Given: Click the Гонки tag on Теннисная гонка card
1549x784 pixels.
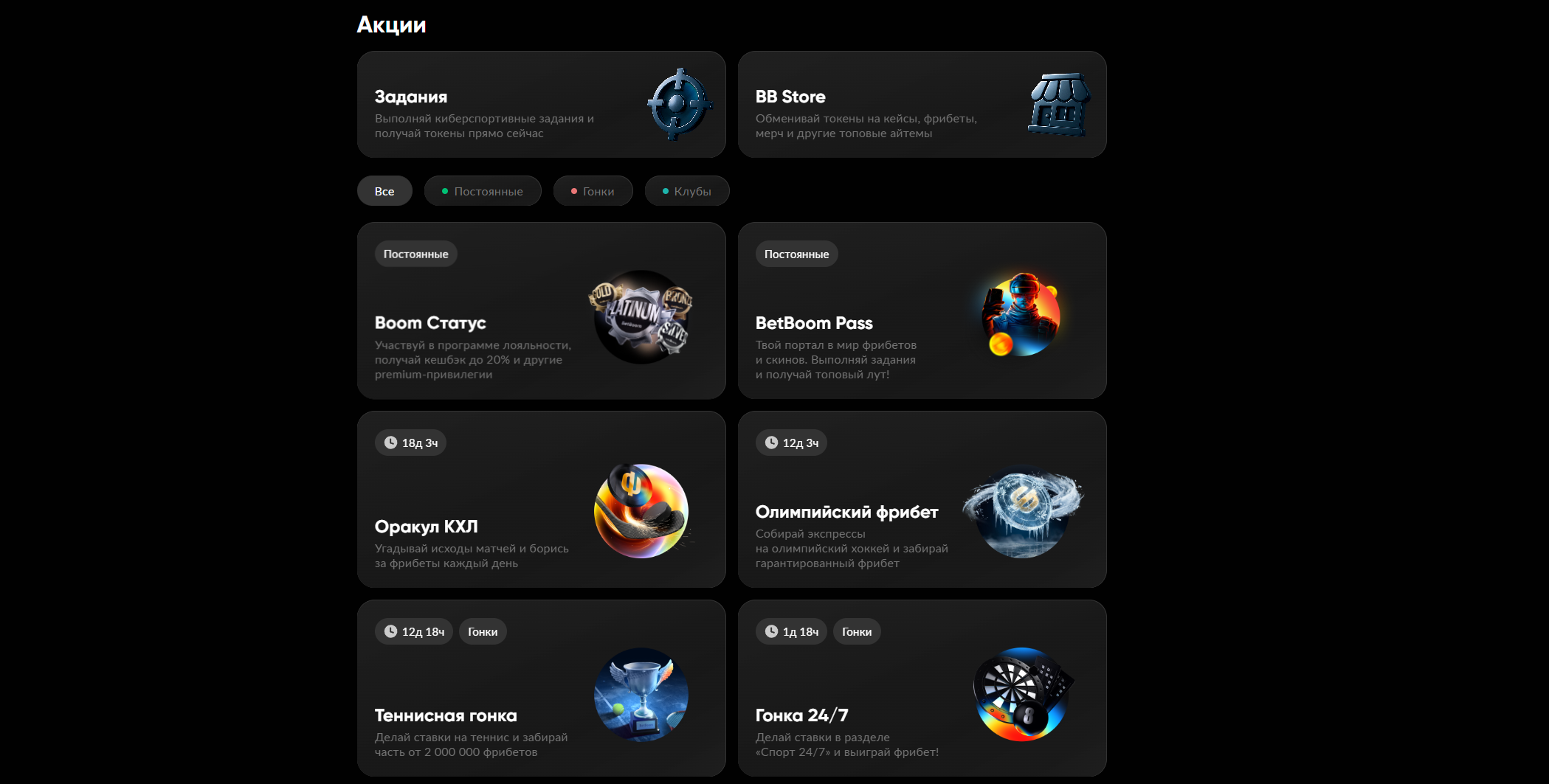Looking at the screenshot, I should click(x=483, y=631).
